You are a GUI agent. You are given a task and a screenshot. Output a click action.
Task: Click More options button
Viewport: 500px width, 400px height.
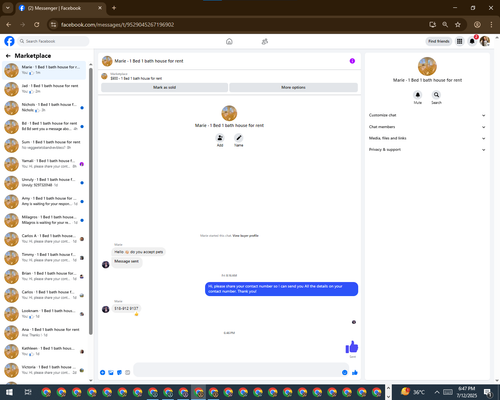(293, 87)
